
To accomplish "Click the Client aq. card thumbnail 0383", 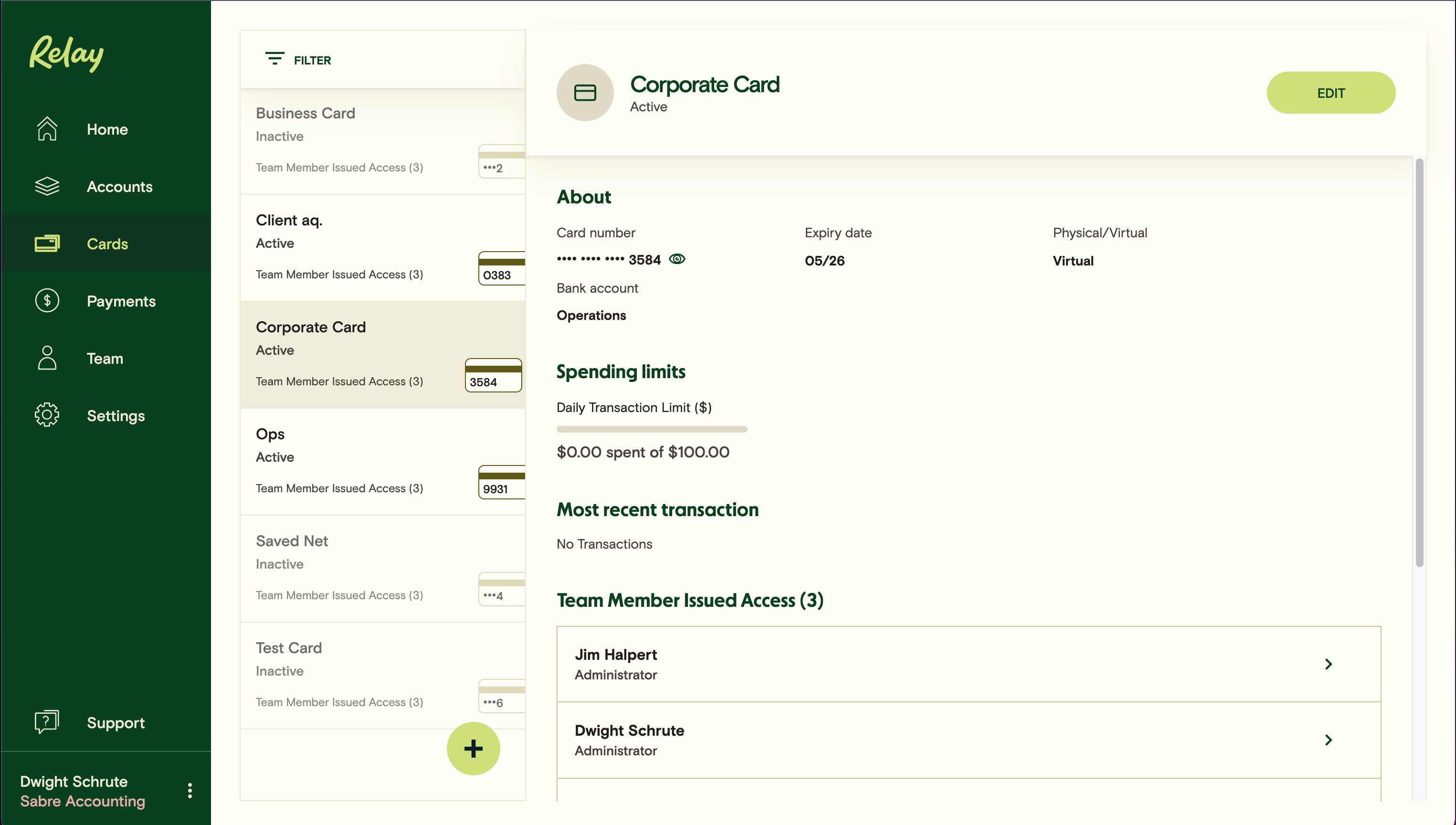I will (502, 269).
